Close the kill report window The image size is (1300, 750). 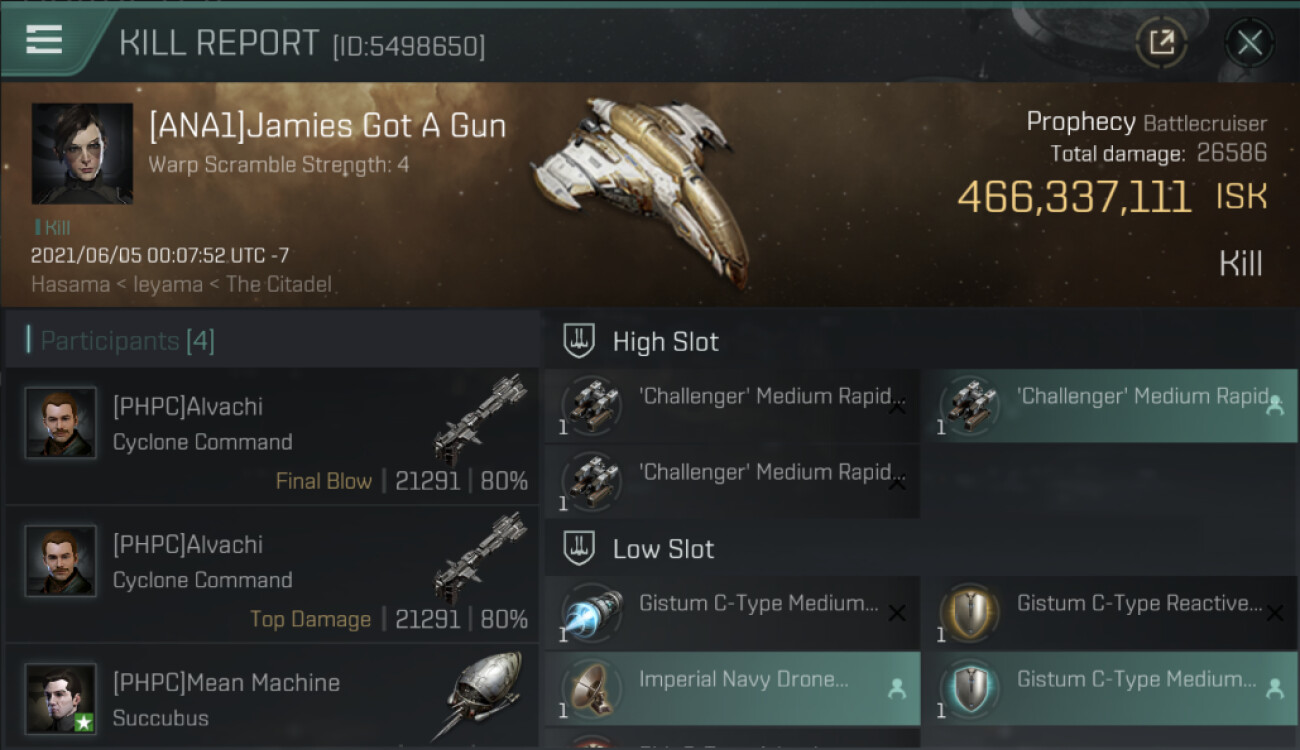point(1249,42)
